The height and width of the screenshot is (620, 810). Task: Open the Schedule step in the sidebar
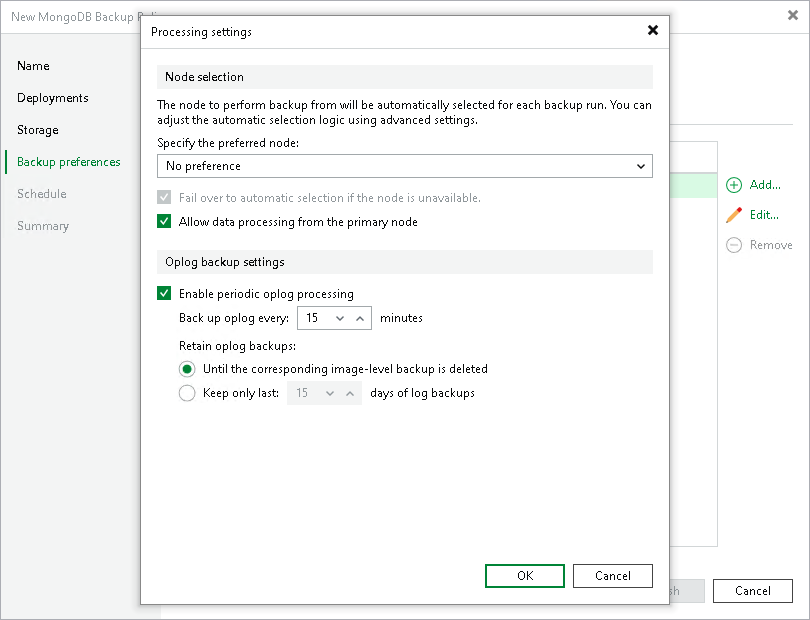(42, 194)
